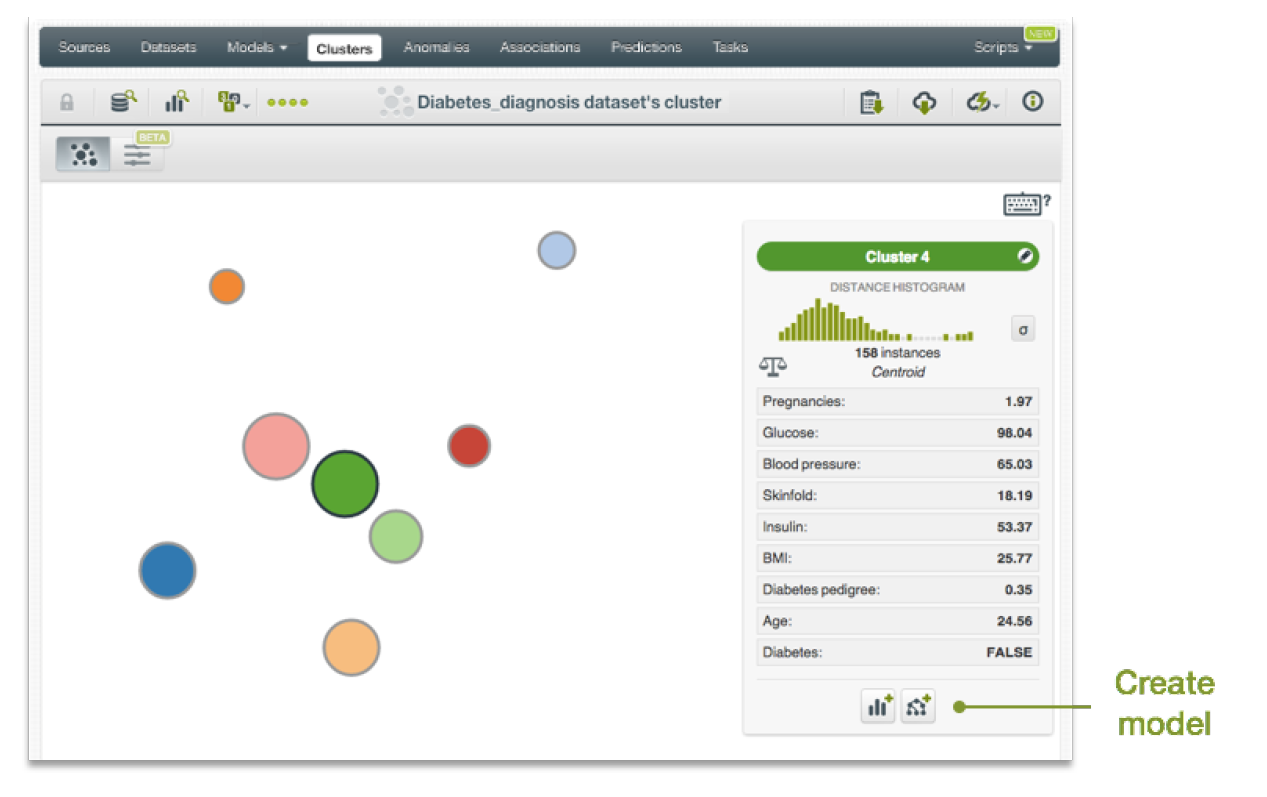Switch on the cluster visualization view

(x=81, y=153)
